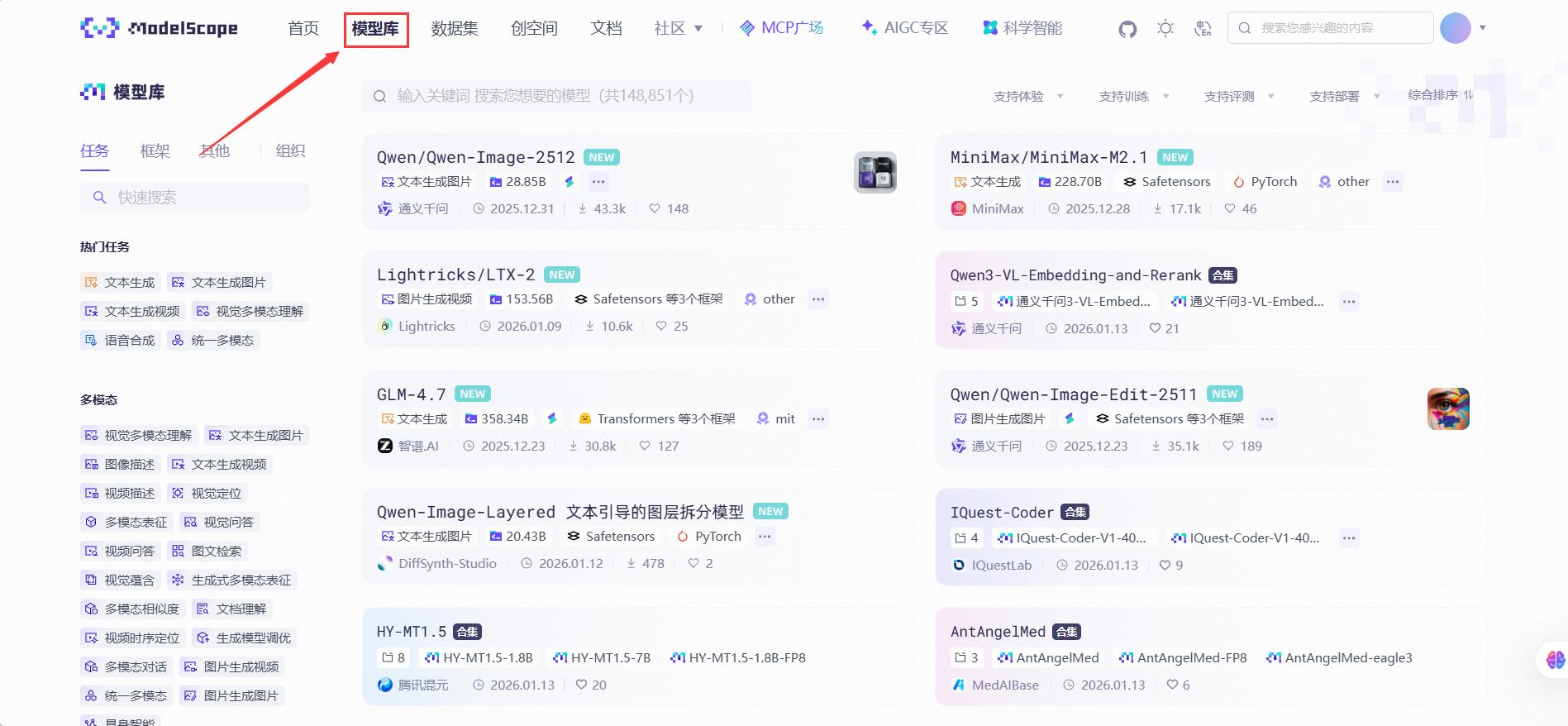The image size is (1568, 726).
Task: Open the HY-MT1.5-7B model chip
Action: [x=602, y=658]
